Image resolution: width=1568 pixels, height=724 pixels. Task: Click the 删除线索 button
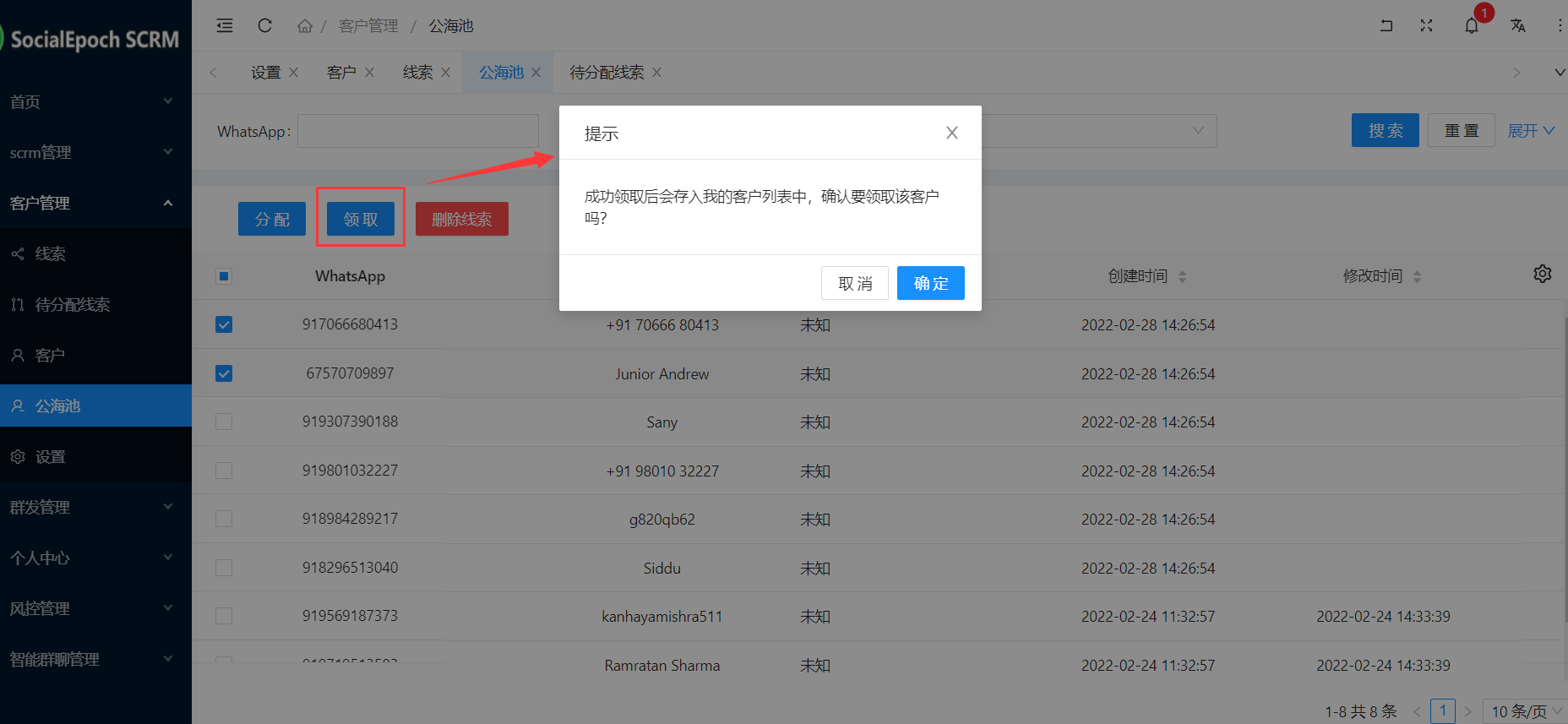pos(462,219)
